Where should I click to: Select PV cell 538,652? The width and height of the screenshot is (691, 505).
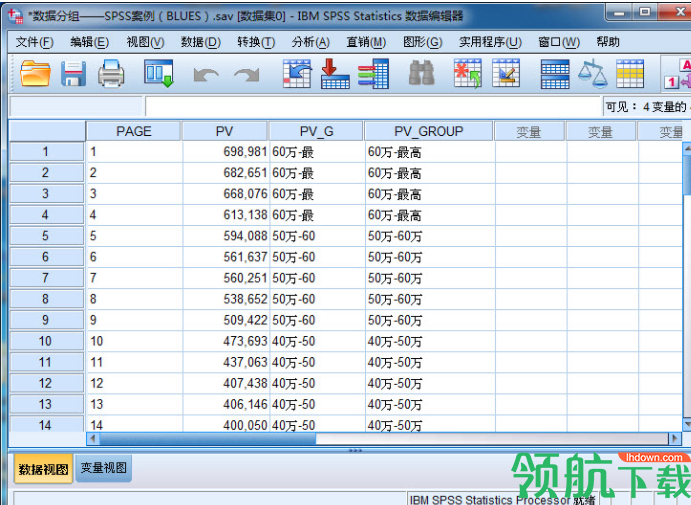click(225, 299)
